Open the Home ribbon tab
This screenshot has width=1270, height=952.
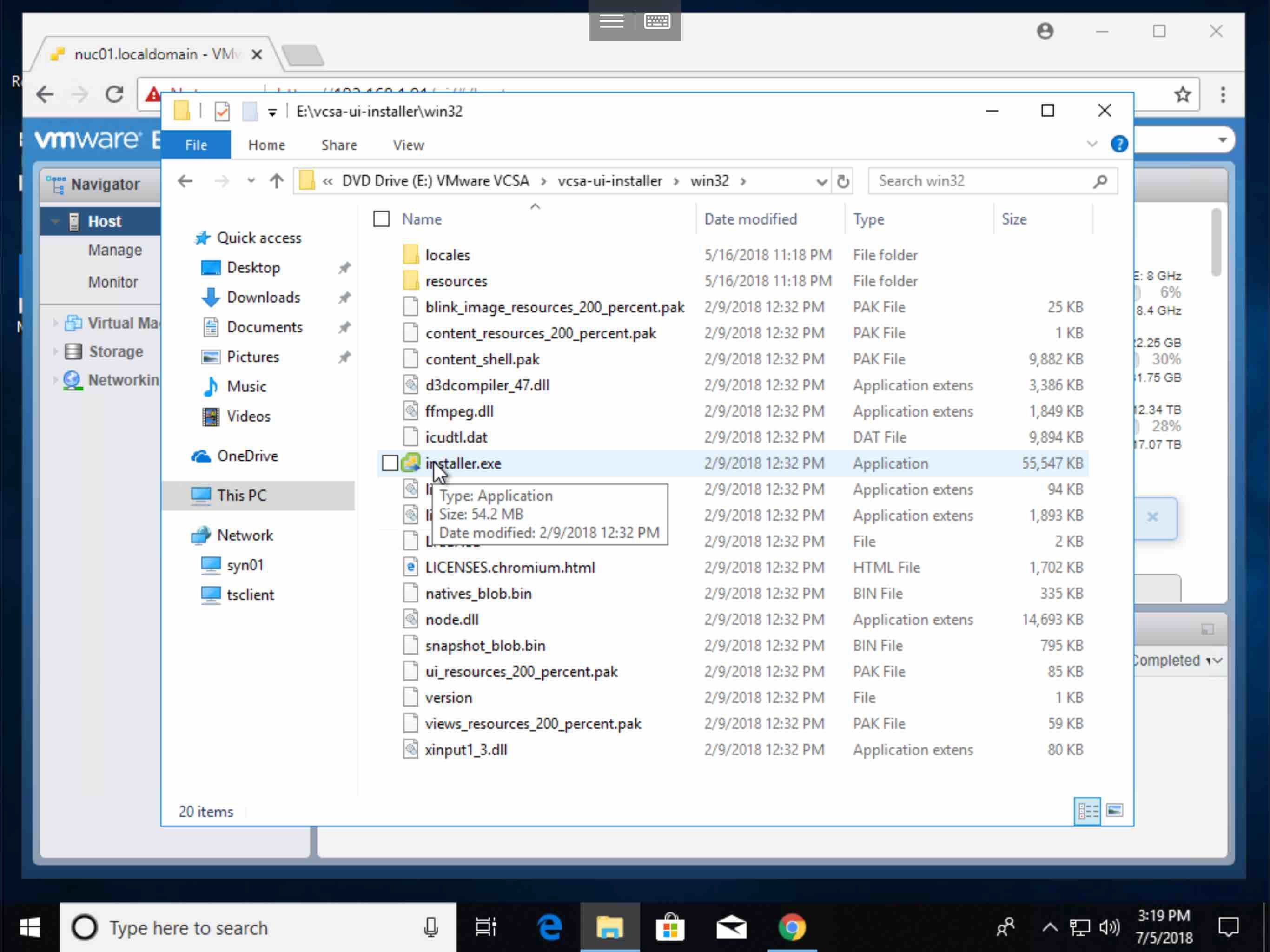[x=266, y=145]
